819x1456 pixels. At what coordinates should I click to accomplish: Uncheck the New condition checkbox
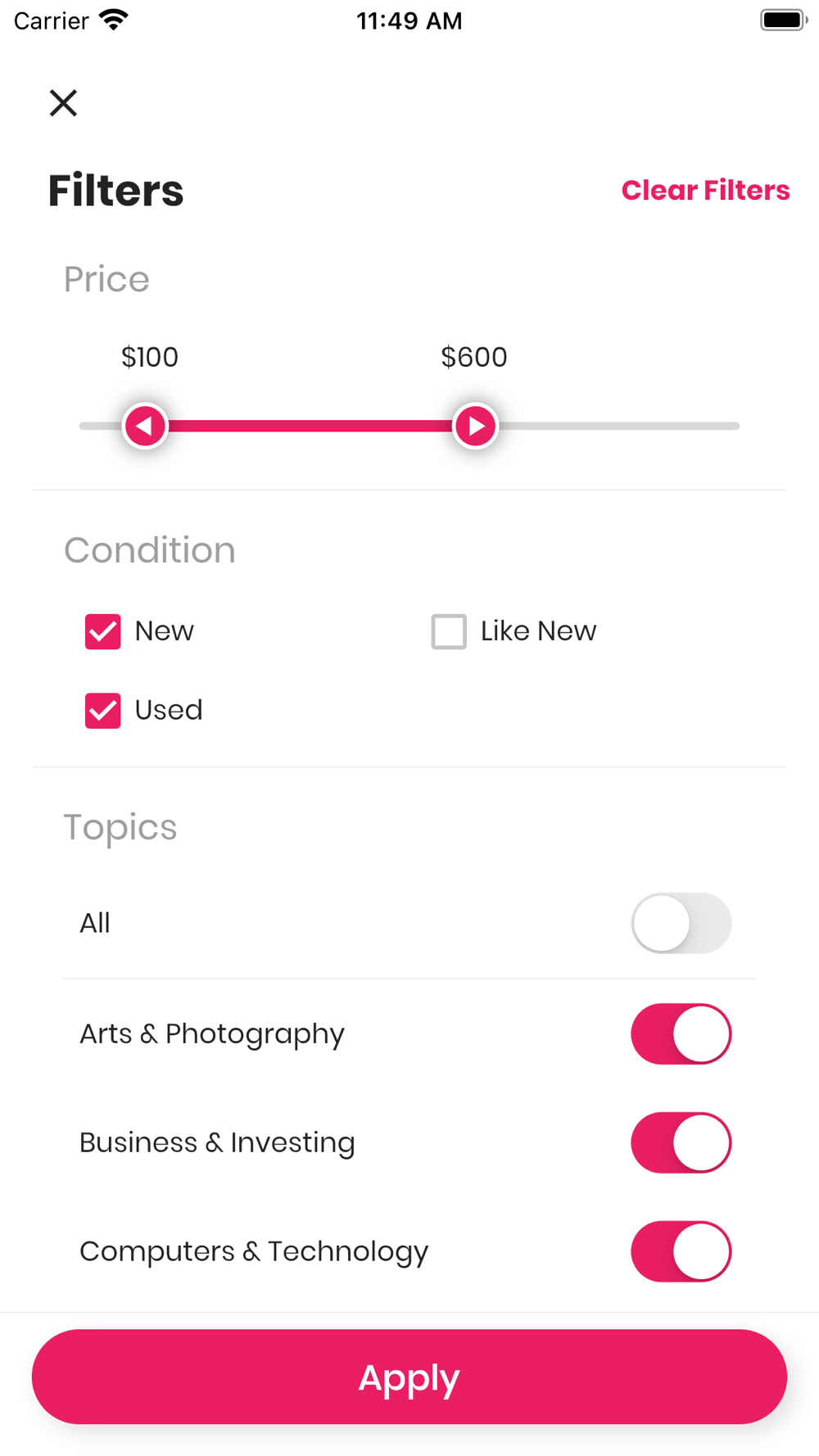click(x=103, y=631)
